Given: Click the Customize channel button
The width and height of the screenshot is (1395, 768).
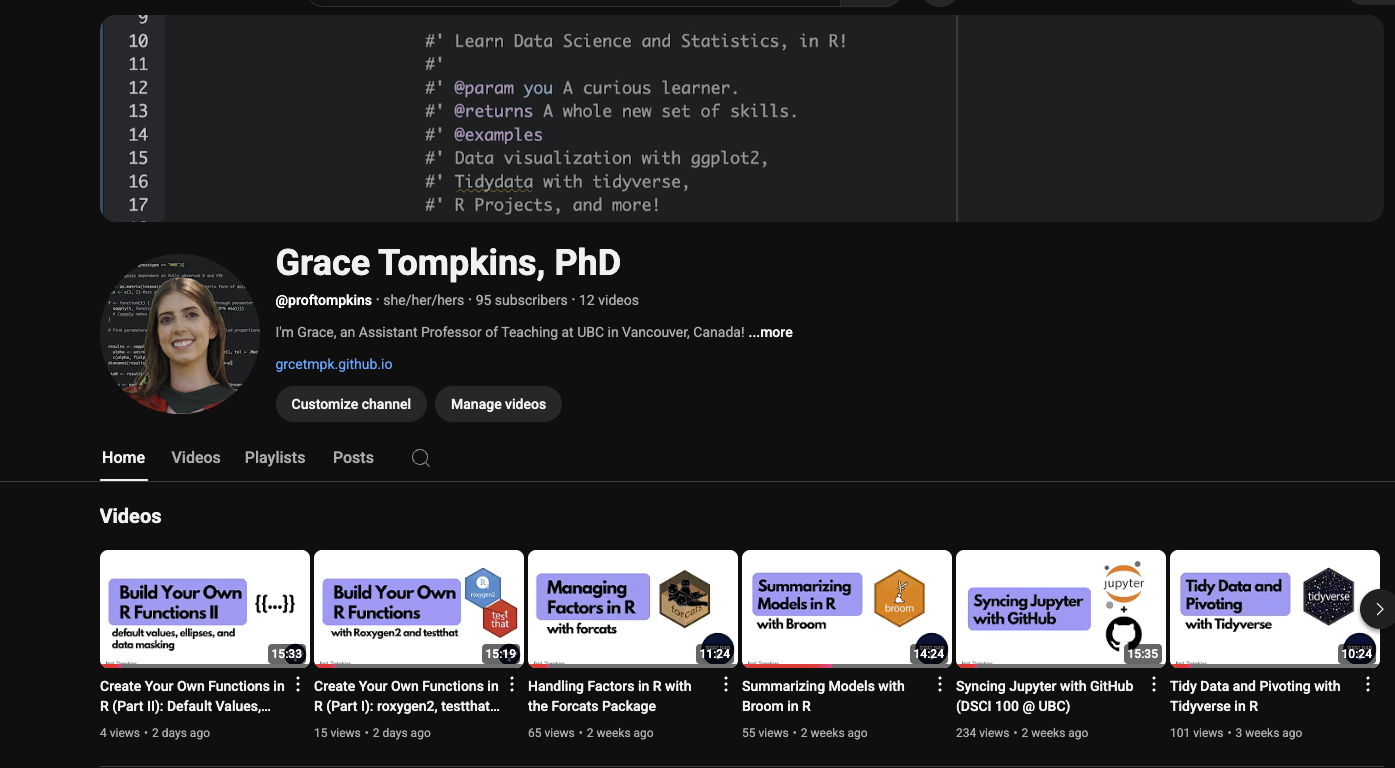Looking at the screenshot, I should (351, 404).
